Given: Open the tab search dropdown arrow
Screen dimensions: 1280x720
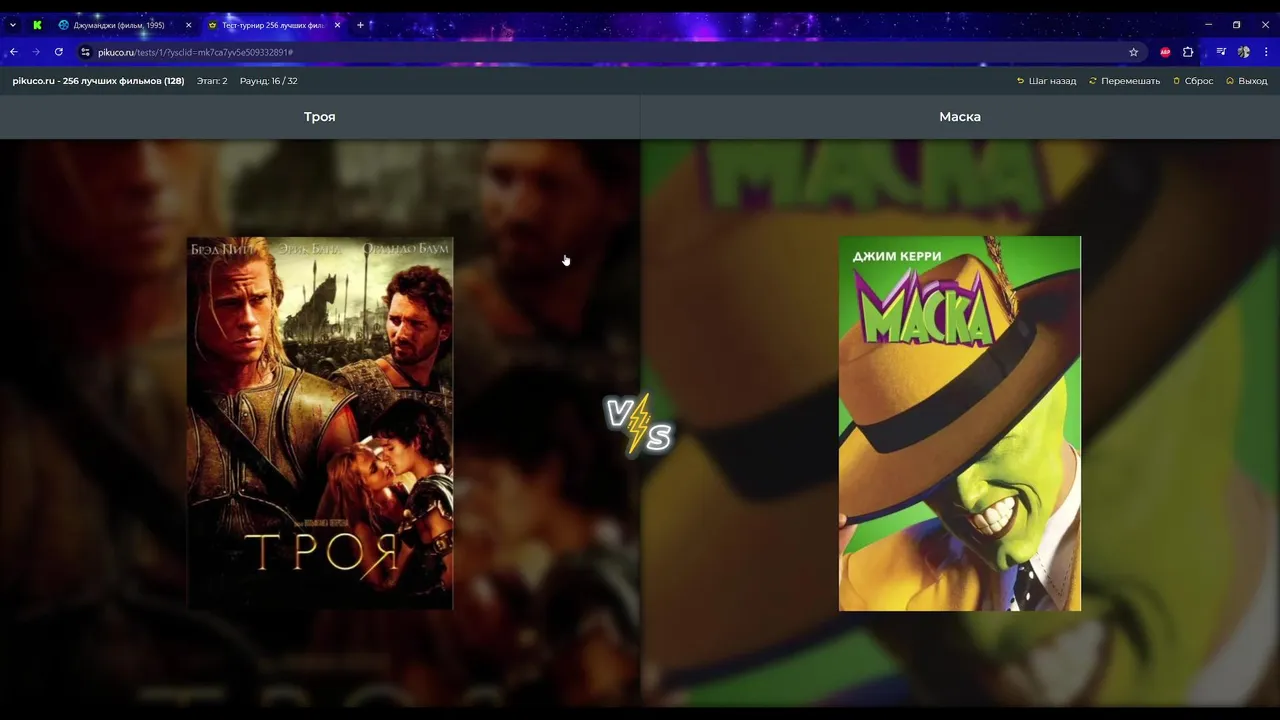Looking at the screenshot, I should point(12,25).
